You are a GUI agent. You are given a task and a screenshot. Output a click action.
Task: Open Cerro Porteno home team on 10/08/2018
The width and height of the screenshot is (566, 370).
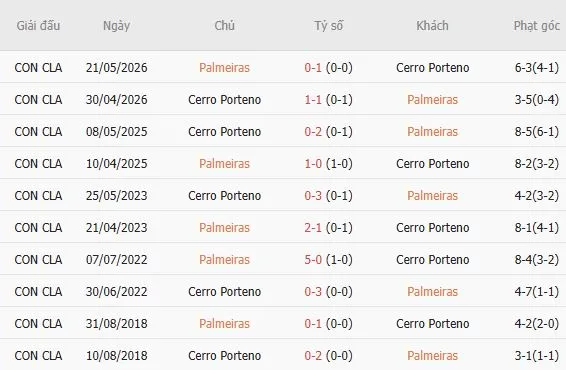click(224, 356)
